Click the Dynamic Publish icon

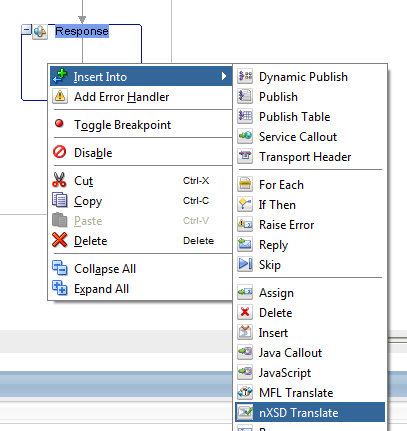pos(245,77)
